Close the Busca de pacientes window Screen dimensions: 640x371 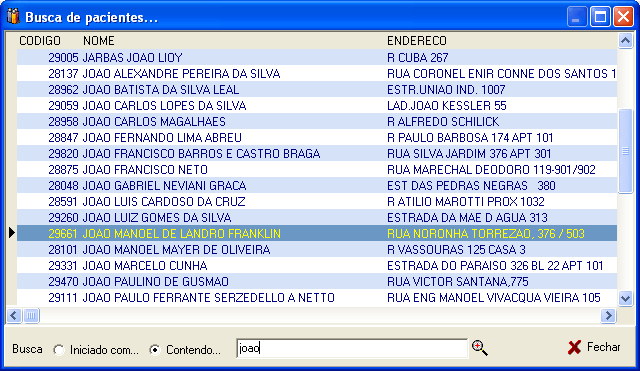(623, 17)
